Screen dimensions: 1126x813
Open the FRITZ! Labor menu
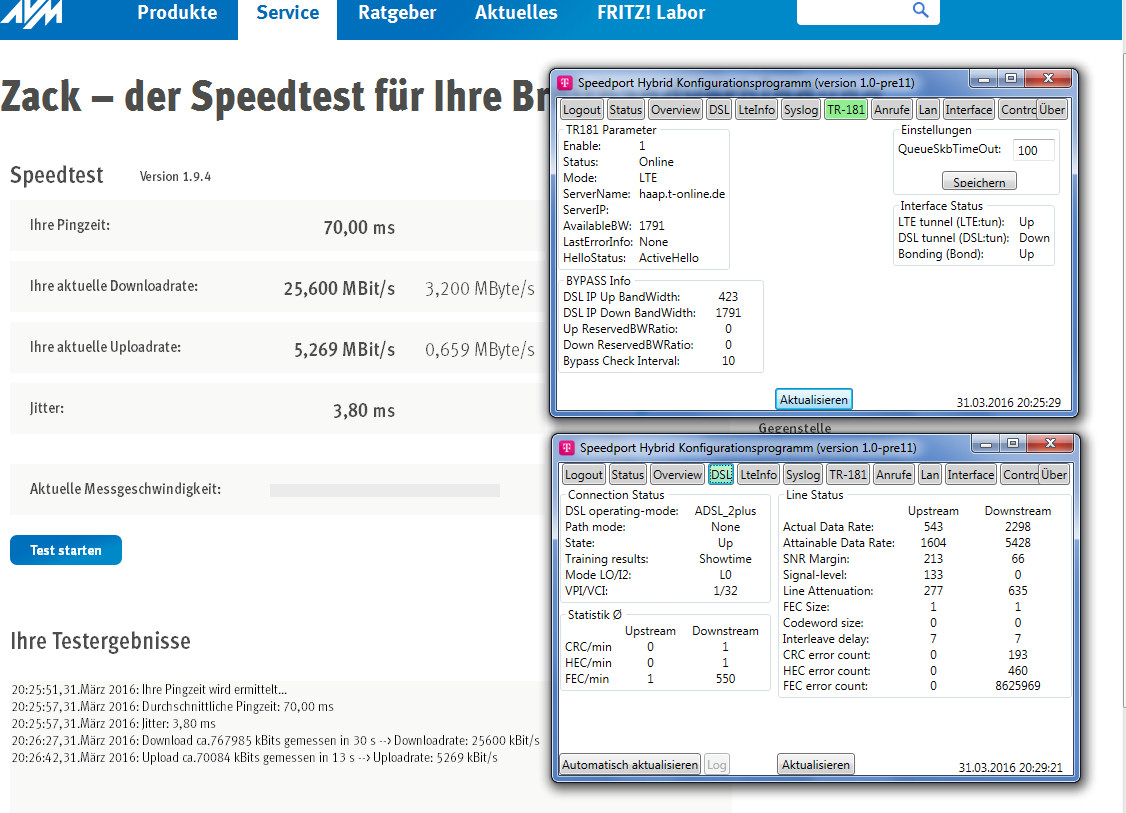651,12
